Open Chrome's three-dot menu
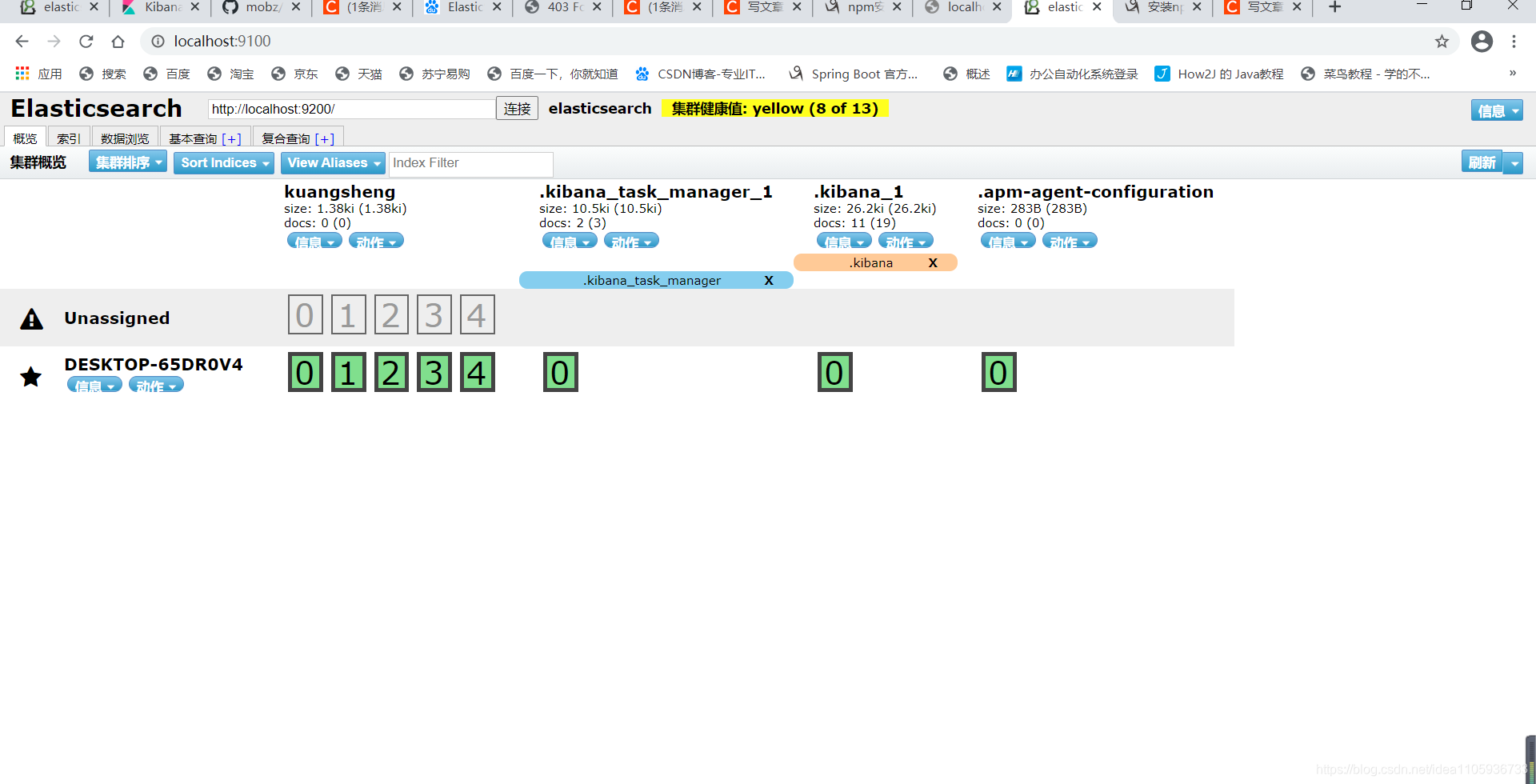 [x=1514, y=41]
